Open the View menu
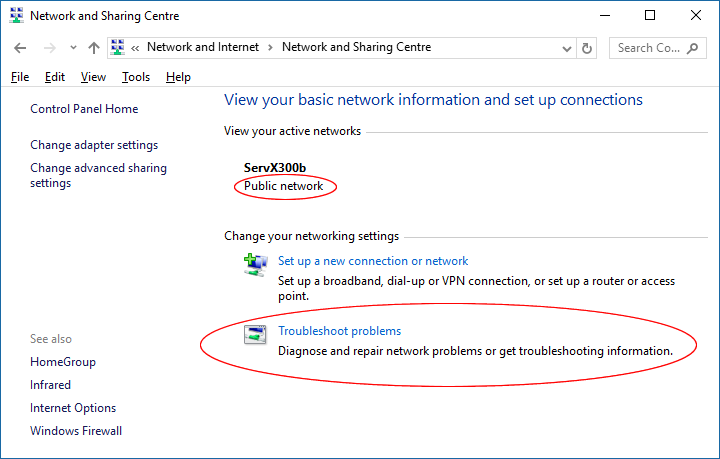The width and height of the screenshot is (720, 459). coord(93,77)
